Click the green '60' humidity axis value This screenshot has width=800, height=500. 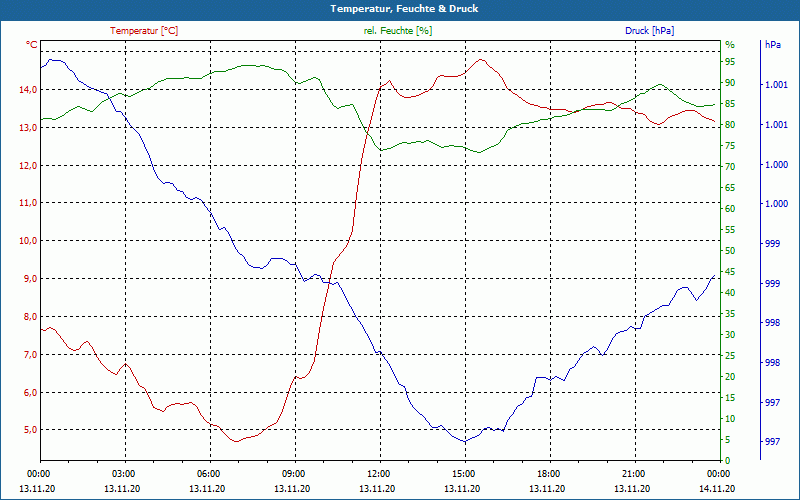coord(730,208)
